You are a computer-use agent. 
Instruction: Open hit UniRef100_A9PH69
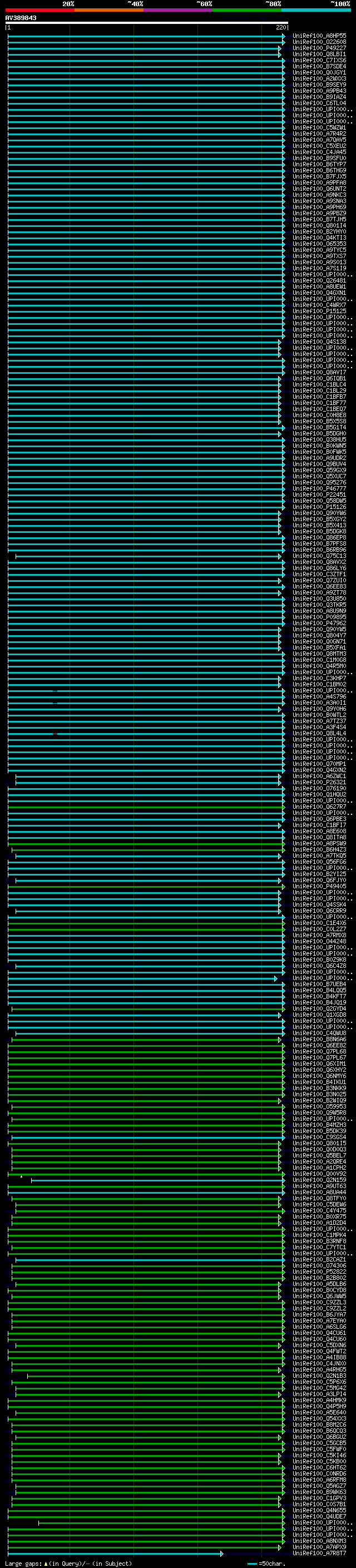[319, 207]
